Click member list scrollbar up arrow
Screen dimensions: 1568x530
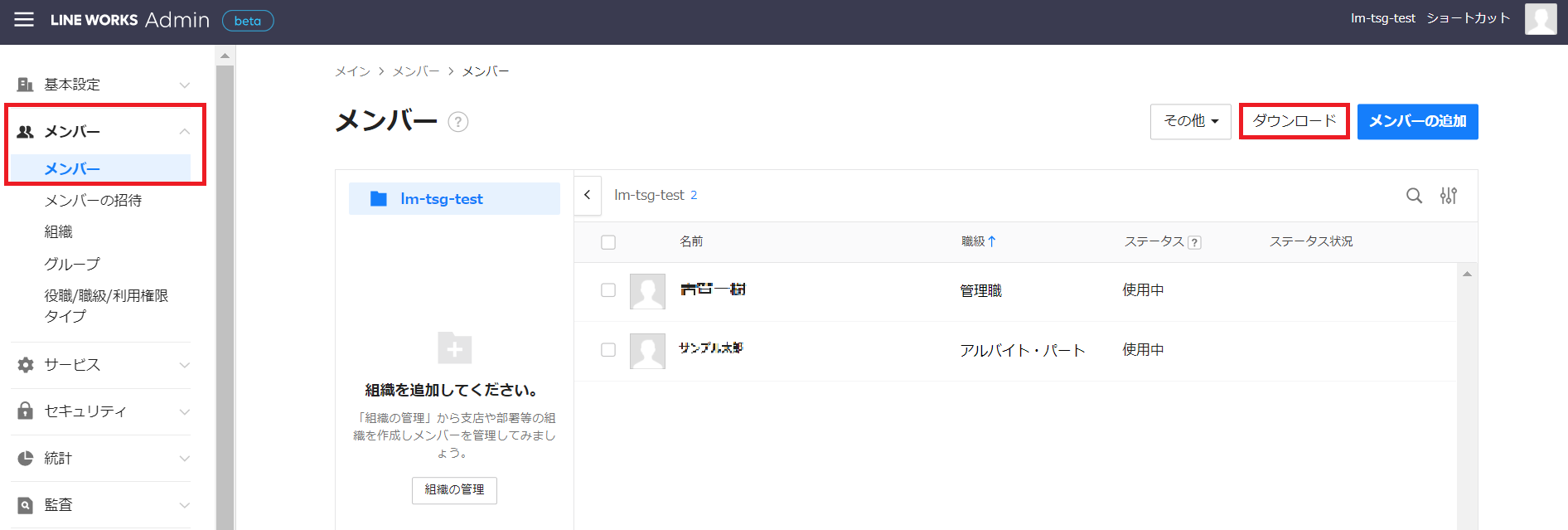(1467, 274)
